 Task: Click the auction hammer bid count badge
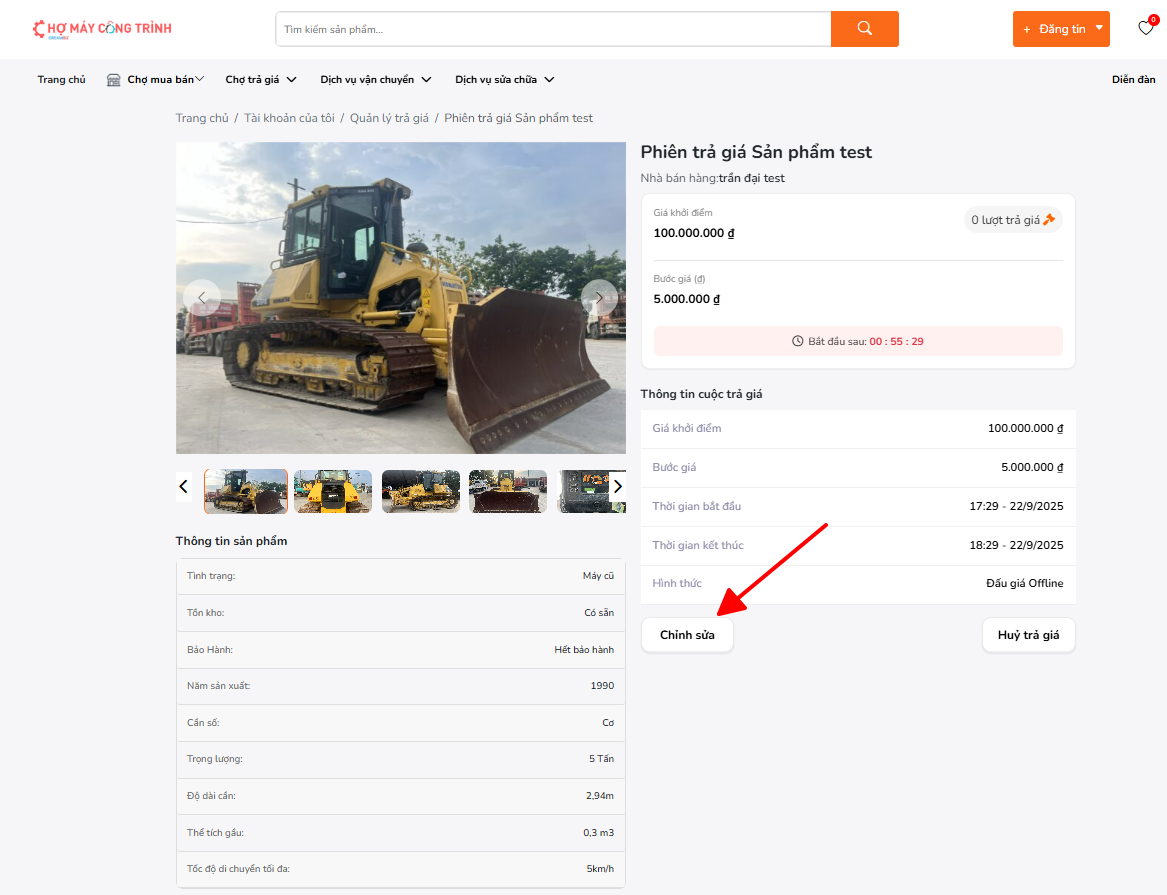pyautogui.click(x=1012, y=220)
